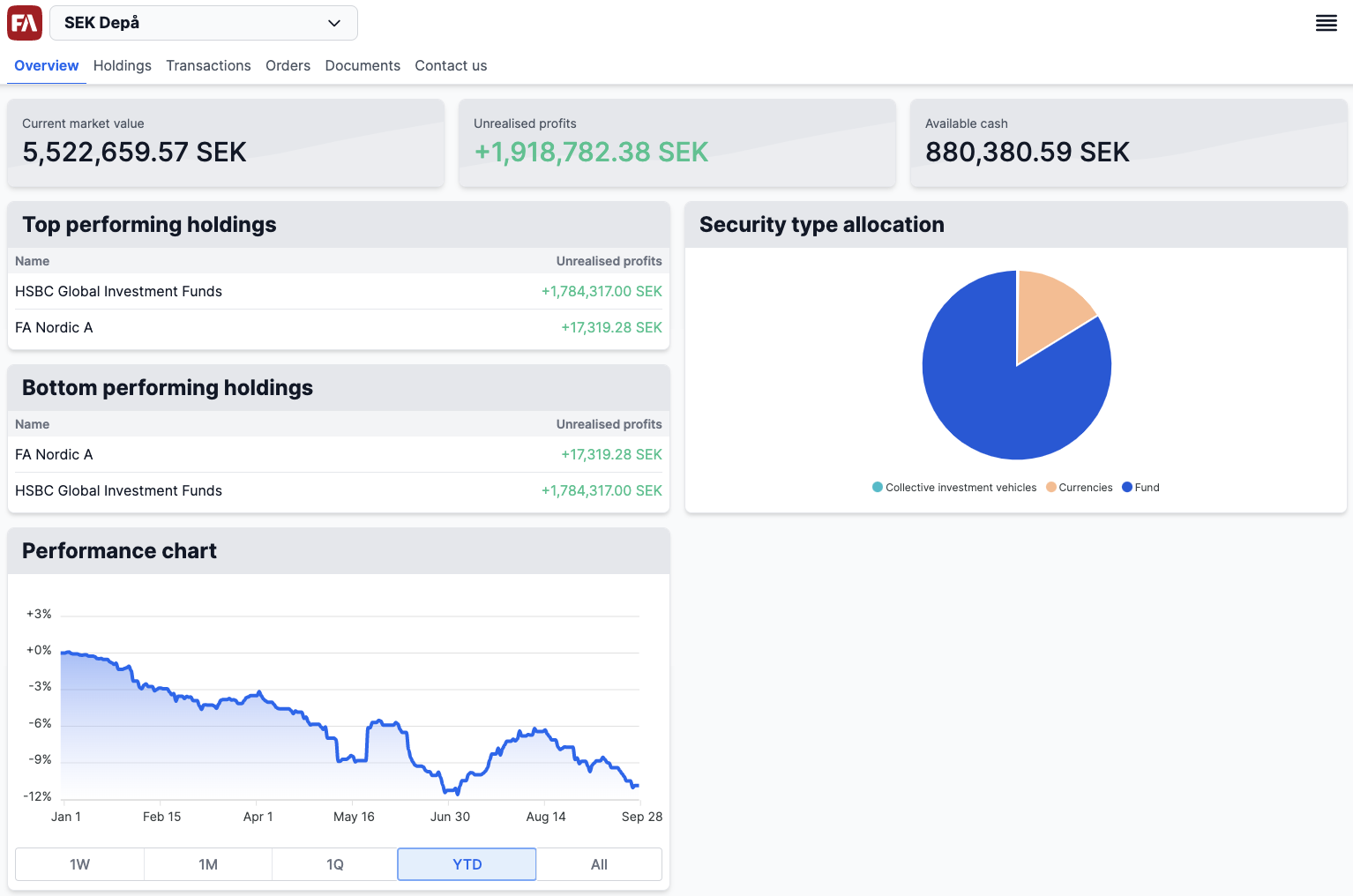Screen dimensions: 1353x896
Task: Click FA Nordic A in bottom holdings
Action: 54,455
